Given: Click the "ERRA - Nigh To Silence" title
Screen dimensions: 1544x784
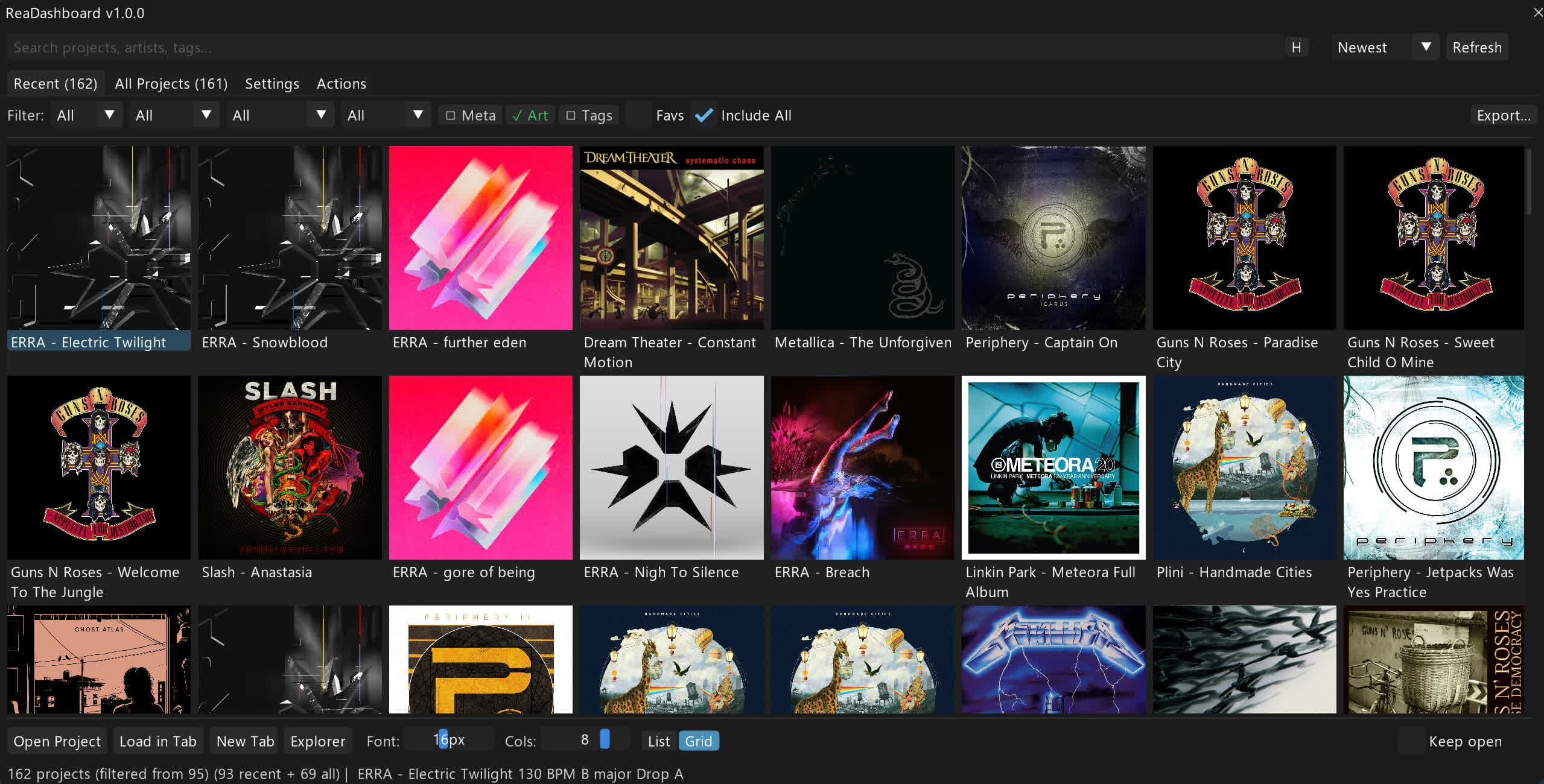Looking at the screenshot, I should tap(661, 572).
